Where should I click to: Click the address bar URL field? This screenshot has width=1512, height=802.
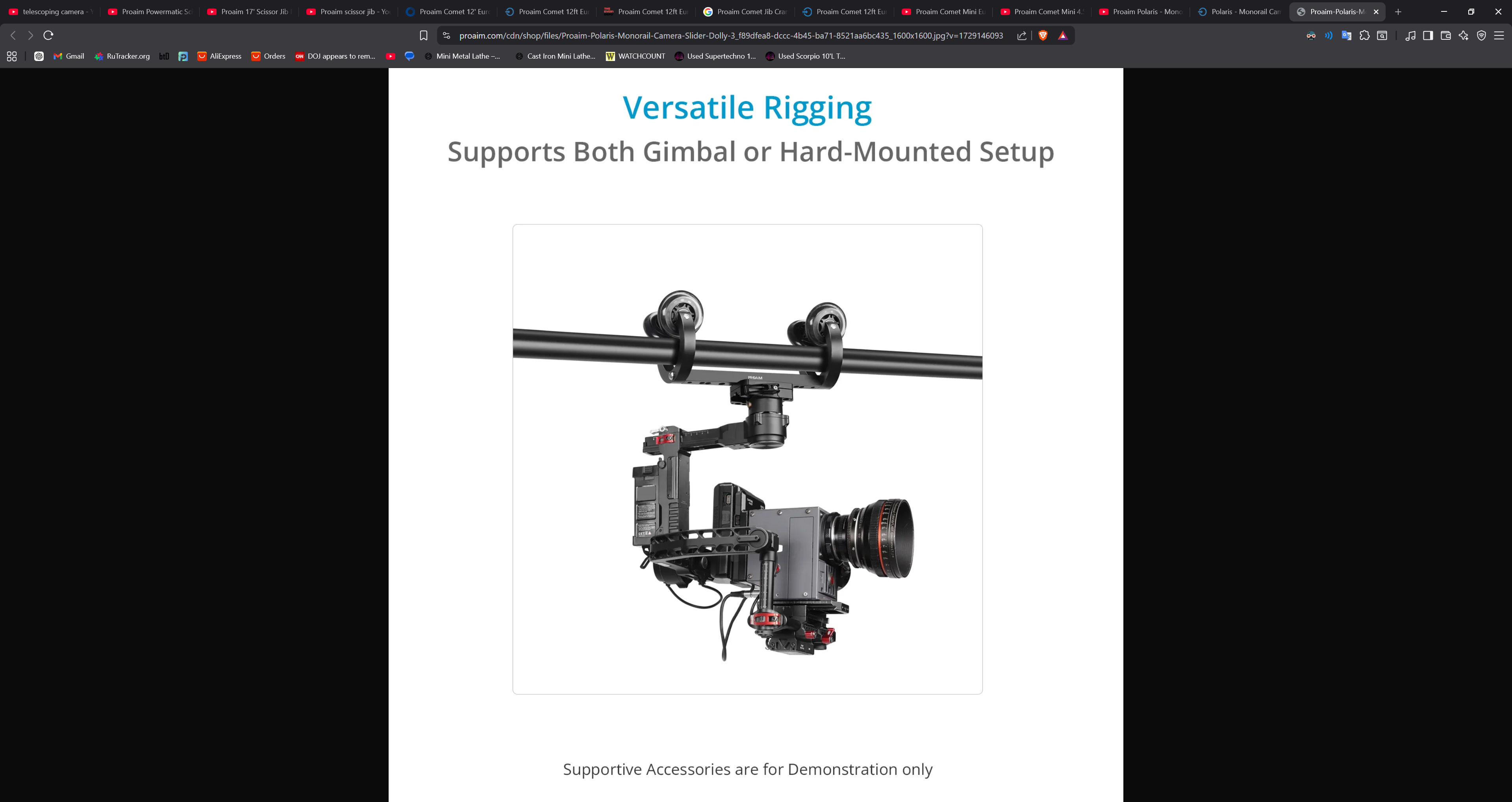(730, 36)
